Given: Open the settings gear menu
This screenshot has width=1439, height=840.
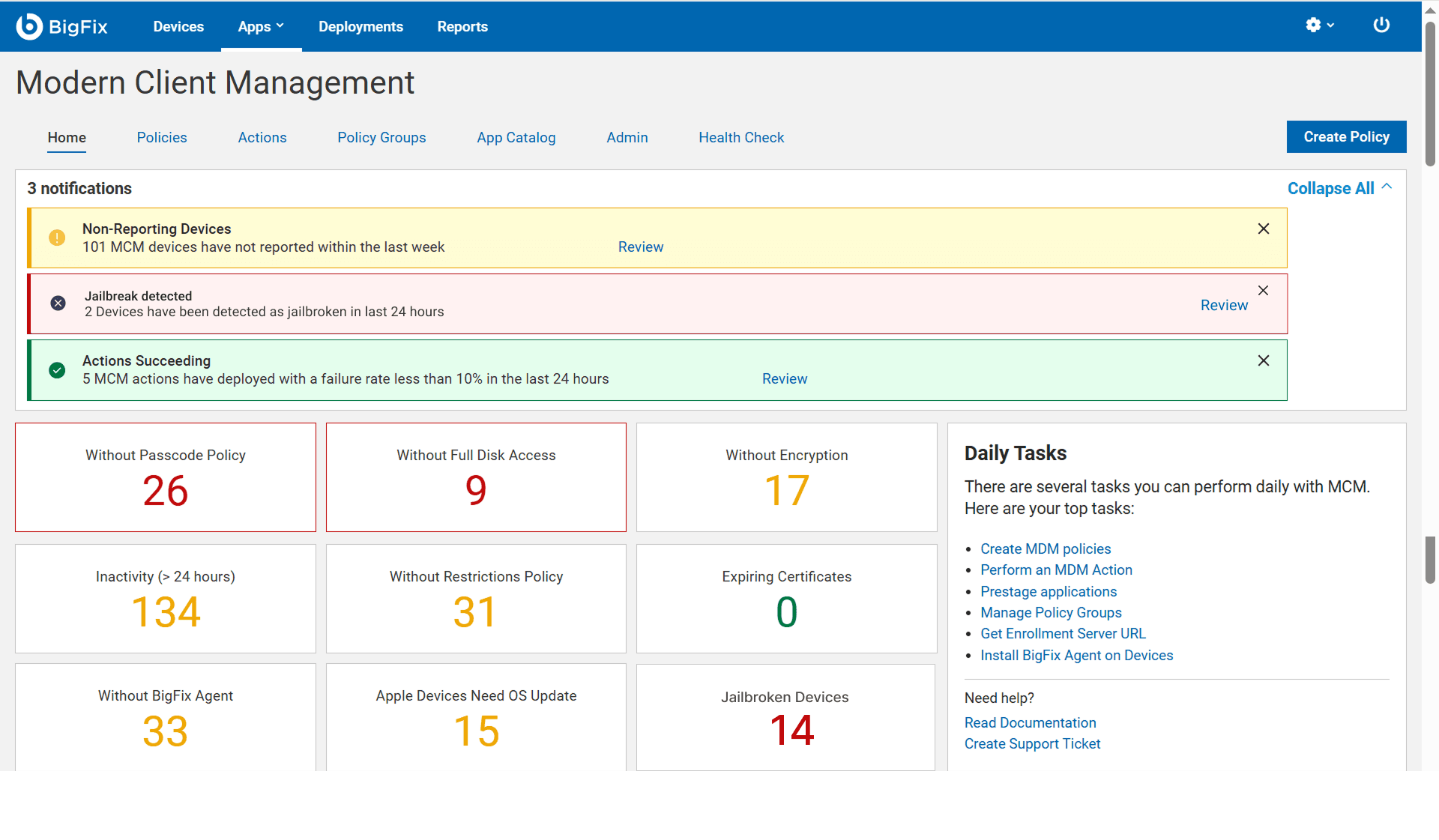Looking at the screenshot, I should pyautogui.click(x=1313, y=25).
